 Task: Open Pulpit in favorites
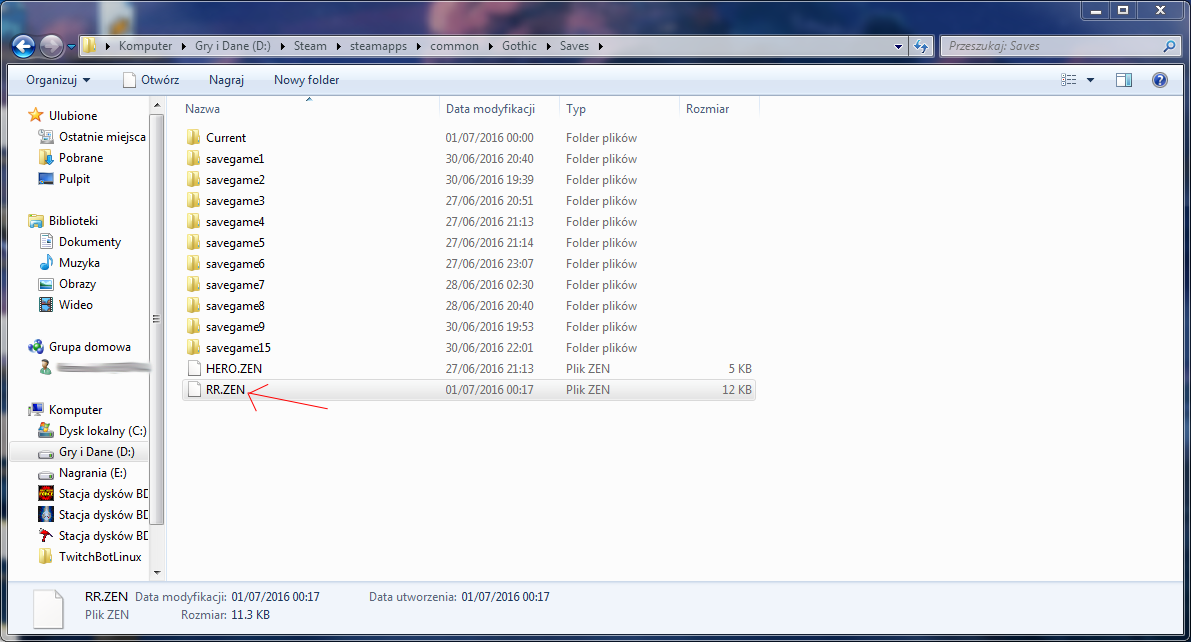65,179
